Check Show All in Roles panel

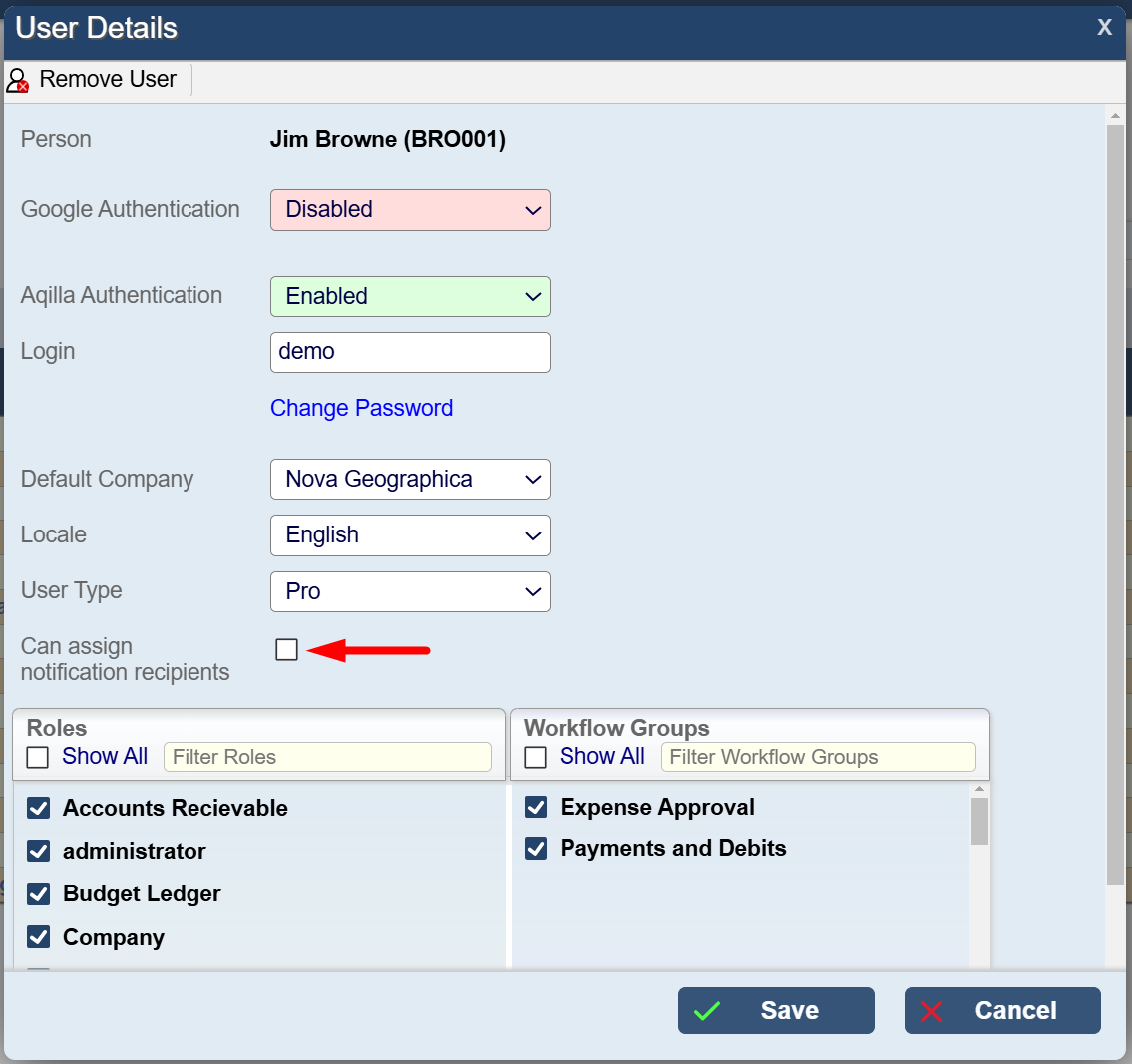coord(38,757)
